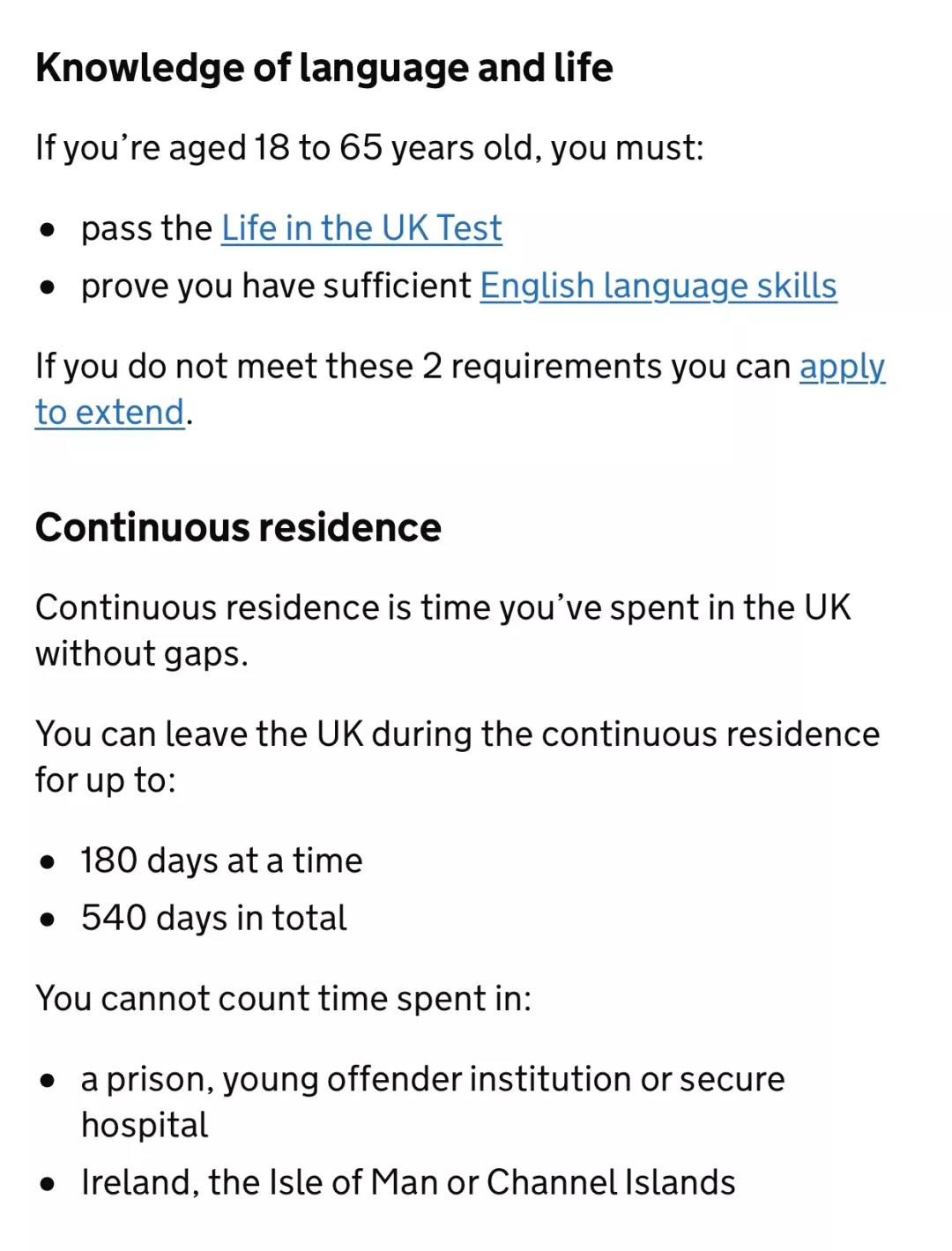Viewport: 952px width, 1251px height.
Task: Click the 'You can leave the UK' paragraph
Action: pos(457,734)
